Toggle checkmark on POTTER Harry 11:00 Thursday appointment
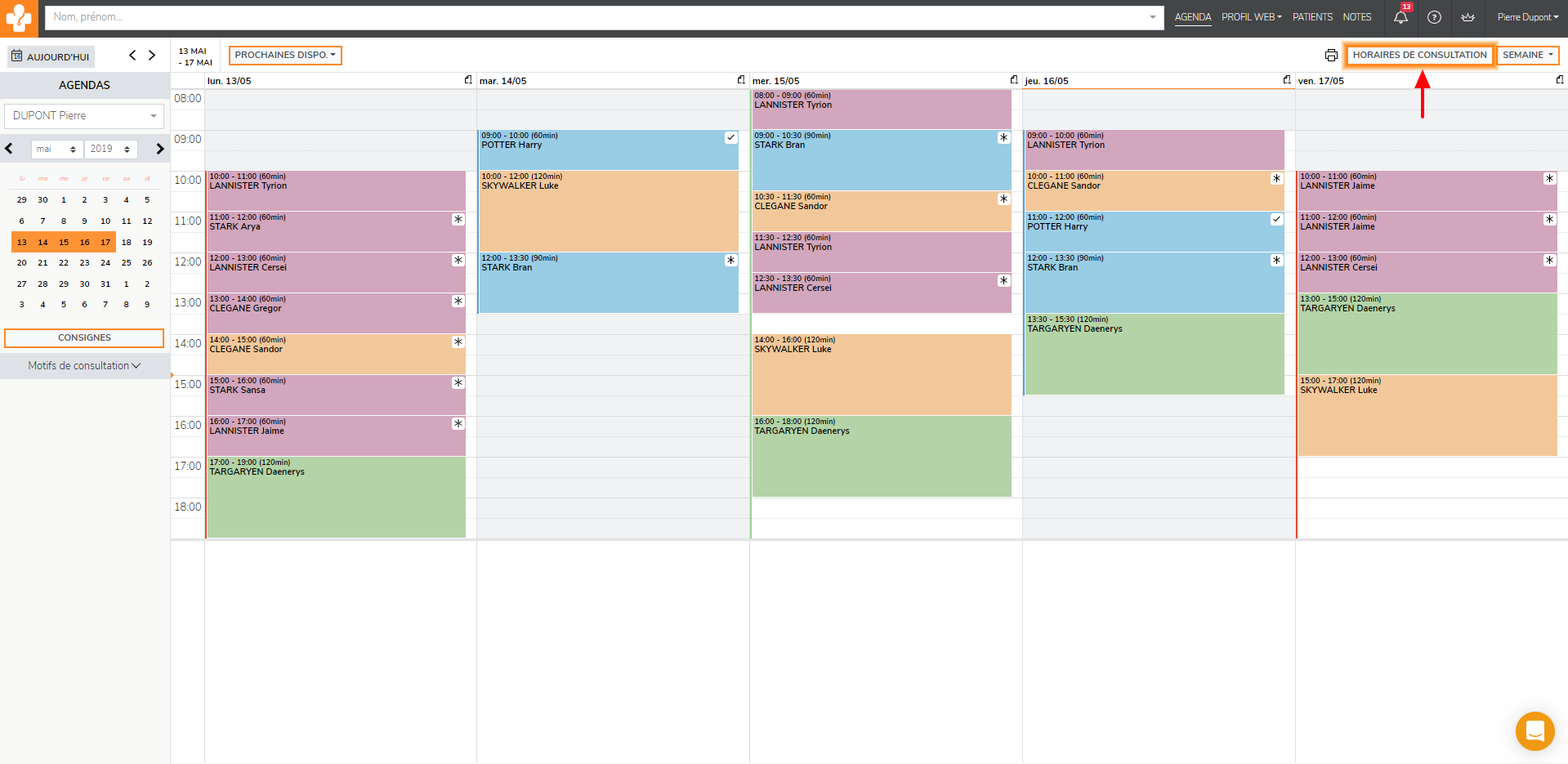 tap(1276, 220)
